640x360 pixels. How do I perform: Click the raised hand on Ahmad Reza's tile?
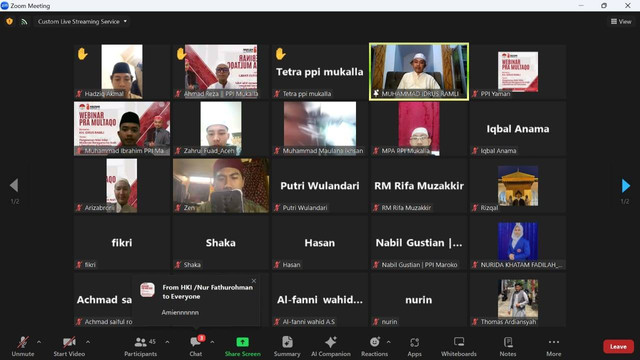click(x=181, y=54)
